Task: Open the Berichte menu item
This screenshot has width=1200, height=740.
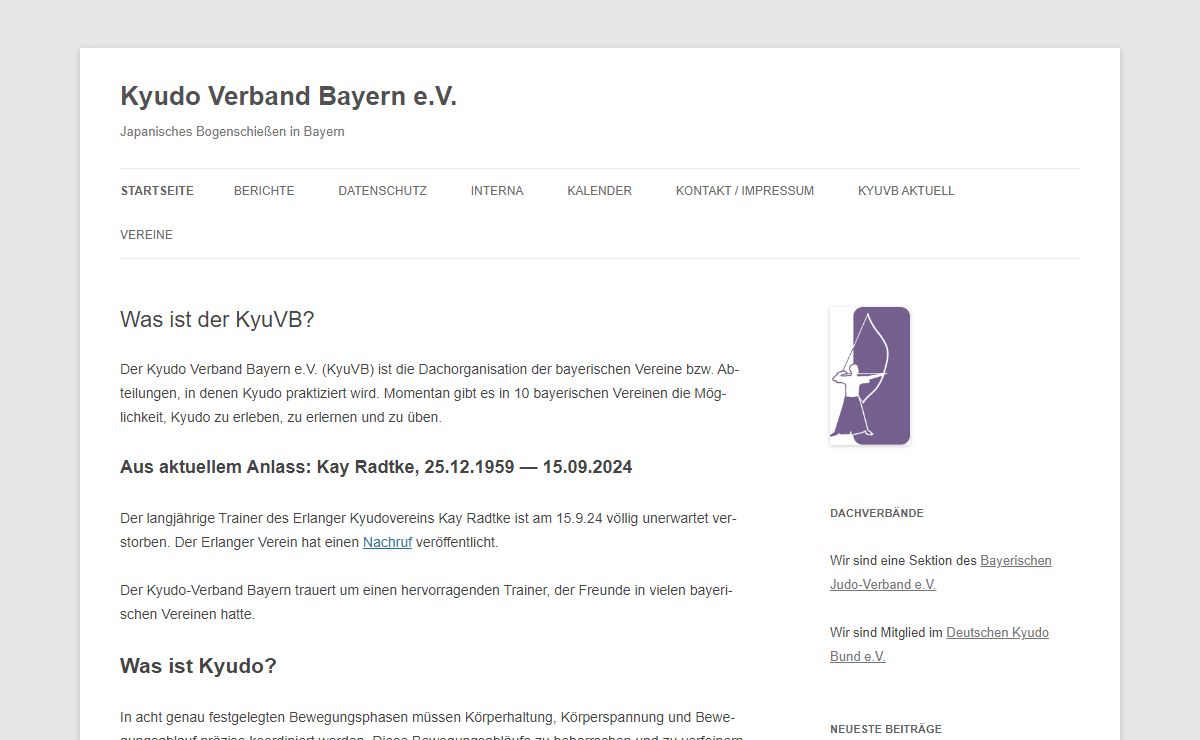Action: pyautogui.click(x=264, y=191)
